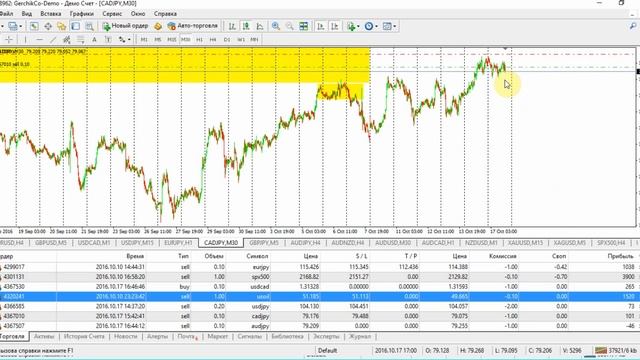
Task: Click the search magnifier at toolbar right
Action: click(633, 26)
